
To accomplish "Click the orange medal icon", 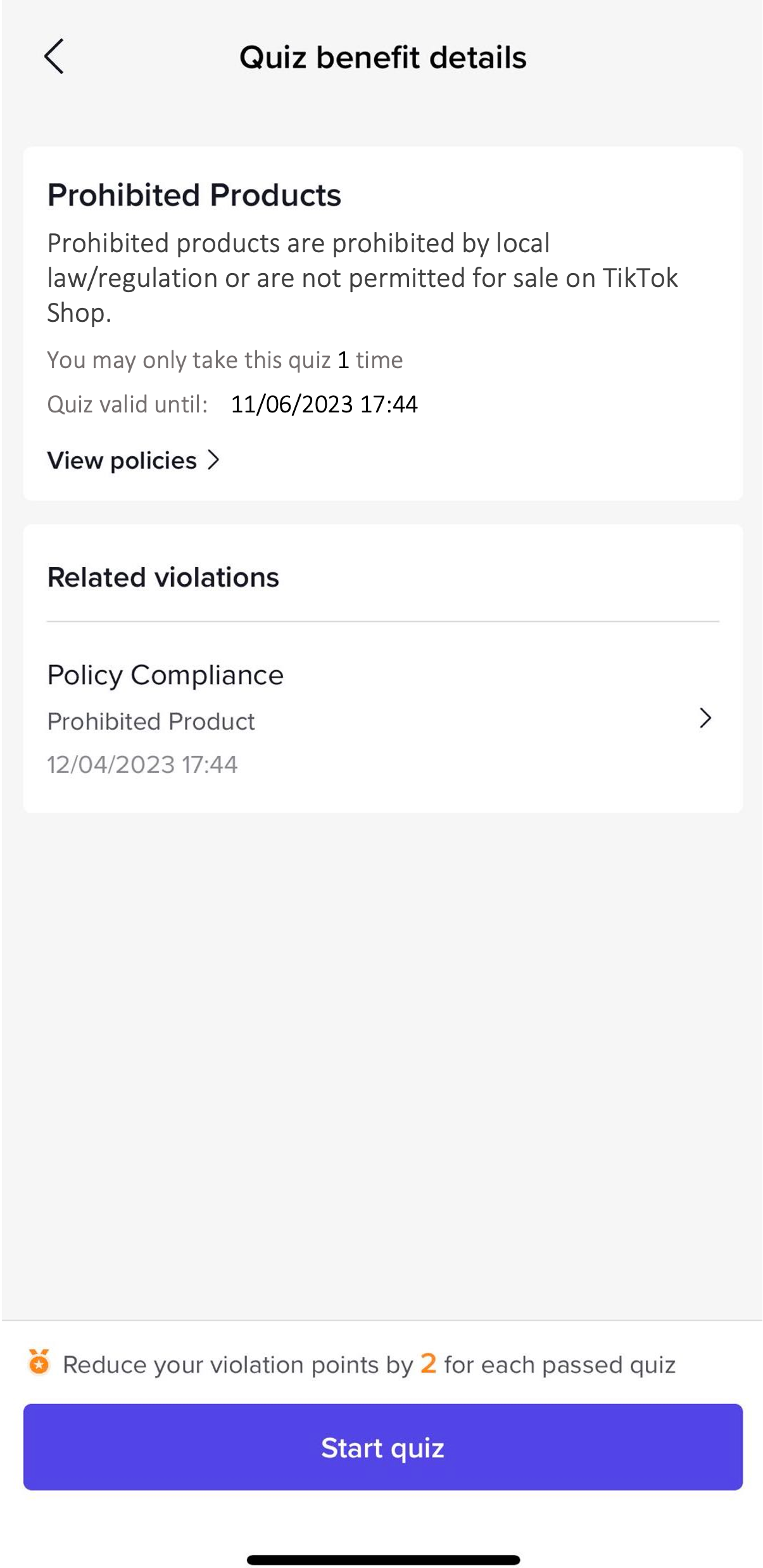I will point(39,1363).
